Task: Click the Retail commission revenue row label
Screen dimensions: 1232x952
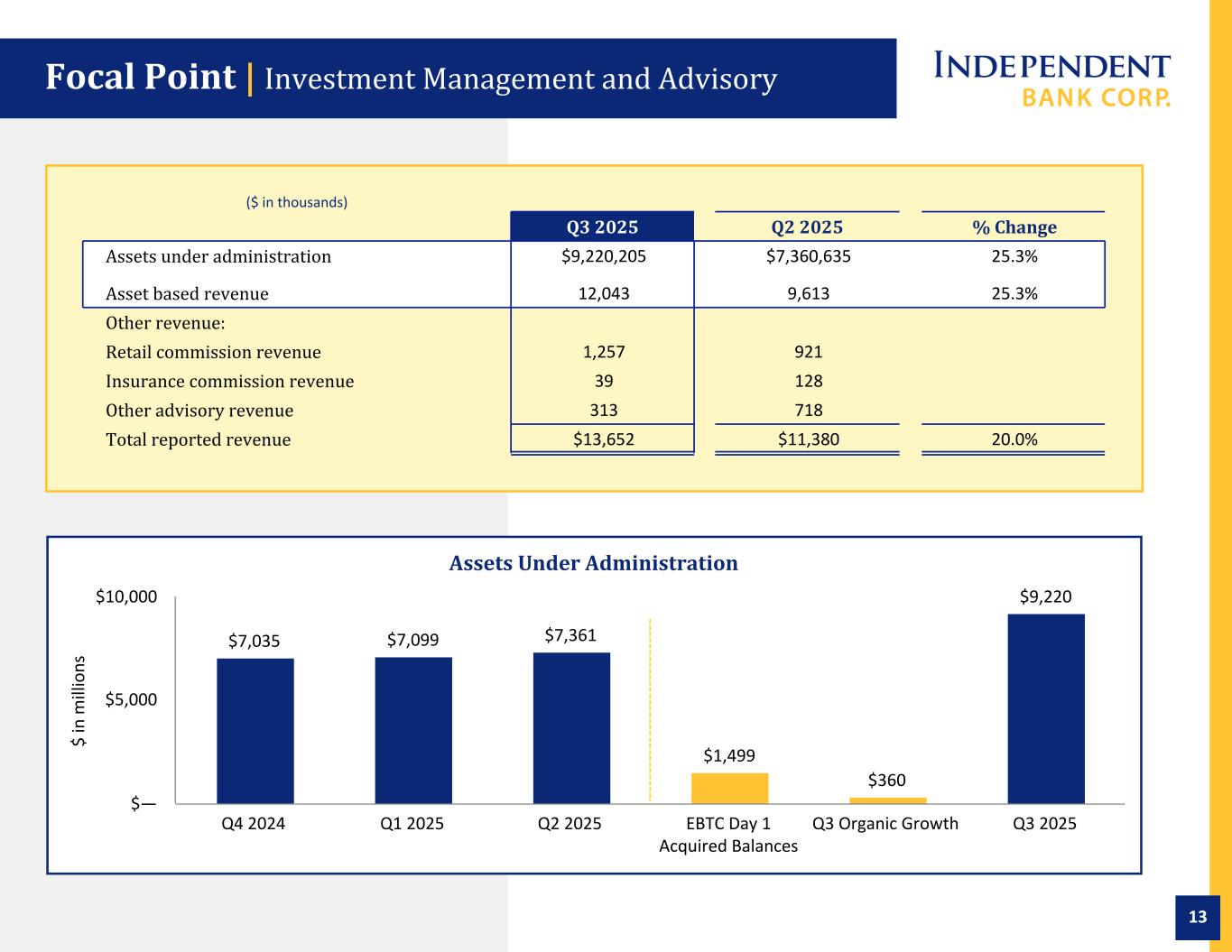Action: click(213, 352)
